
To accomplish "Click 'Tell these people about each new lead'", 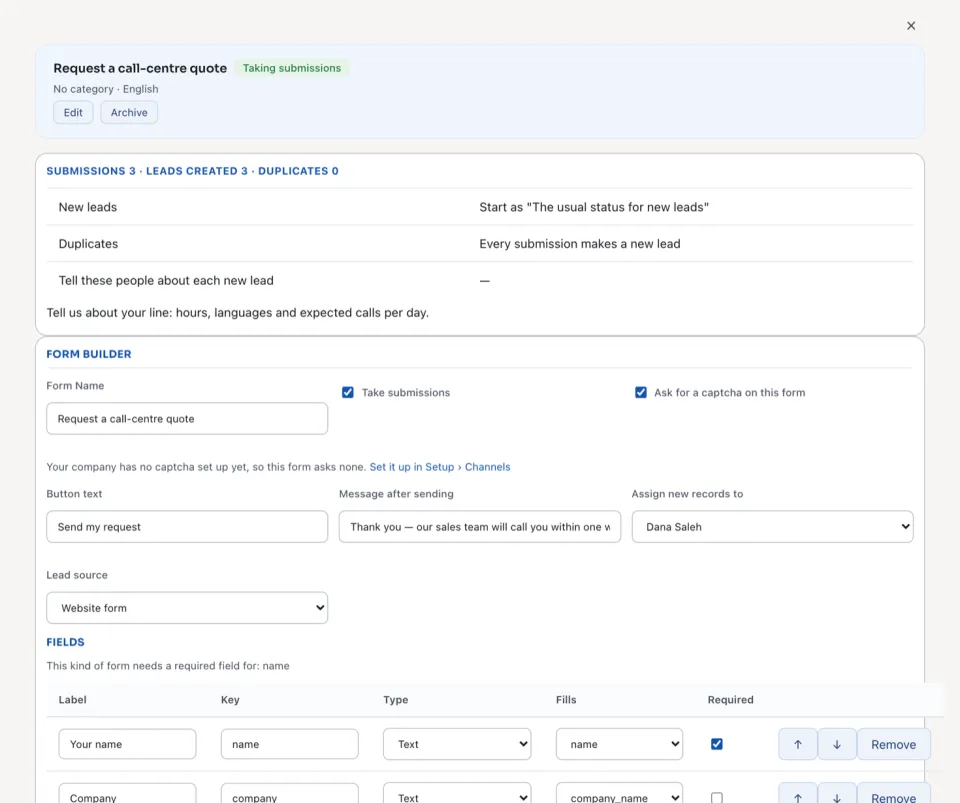I will click(x=166, y=280).
